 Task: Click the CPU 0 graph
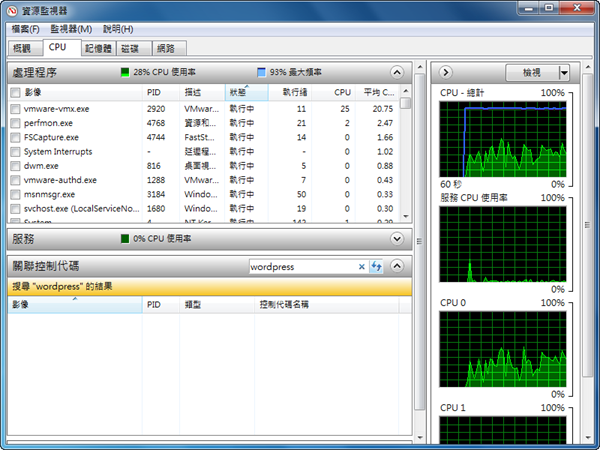[503, 349]
